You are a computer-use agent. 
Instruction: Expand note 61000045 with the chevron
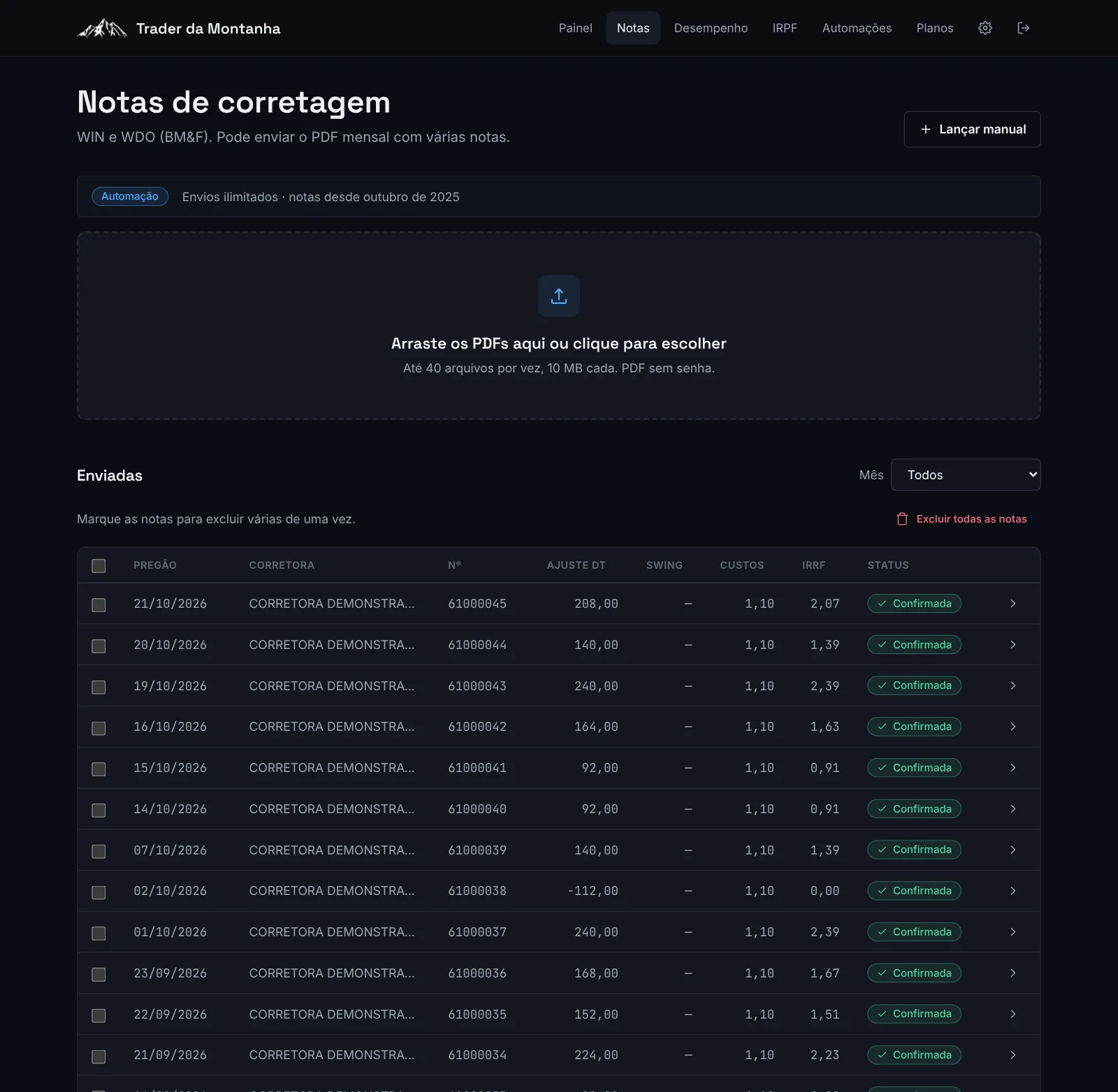click(1012, 604)
